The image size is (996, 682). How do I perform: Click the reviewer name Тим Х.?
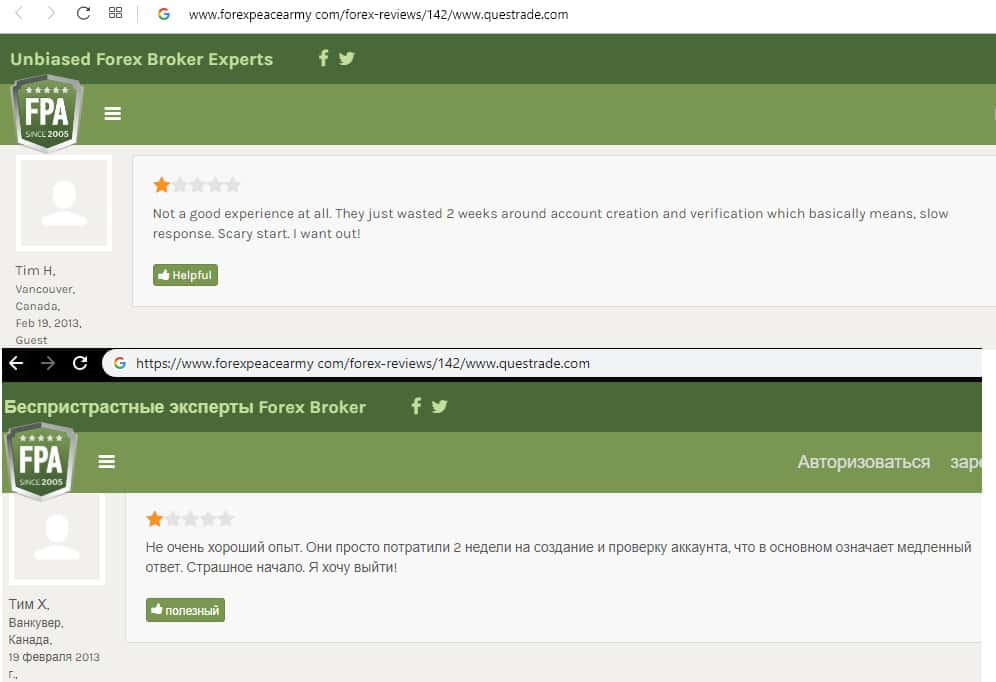click(29, 604)
